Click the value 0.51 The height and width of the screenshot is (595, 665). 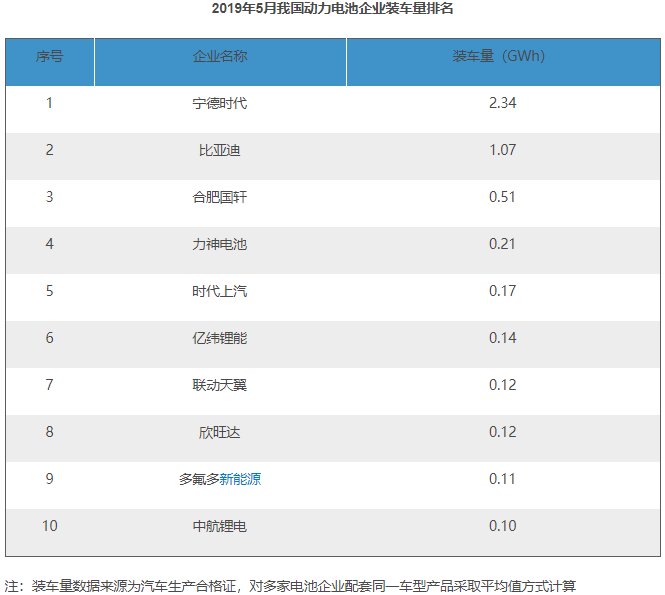[x=502, y=197]
